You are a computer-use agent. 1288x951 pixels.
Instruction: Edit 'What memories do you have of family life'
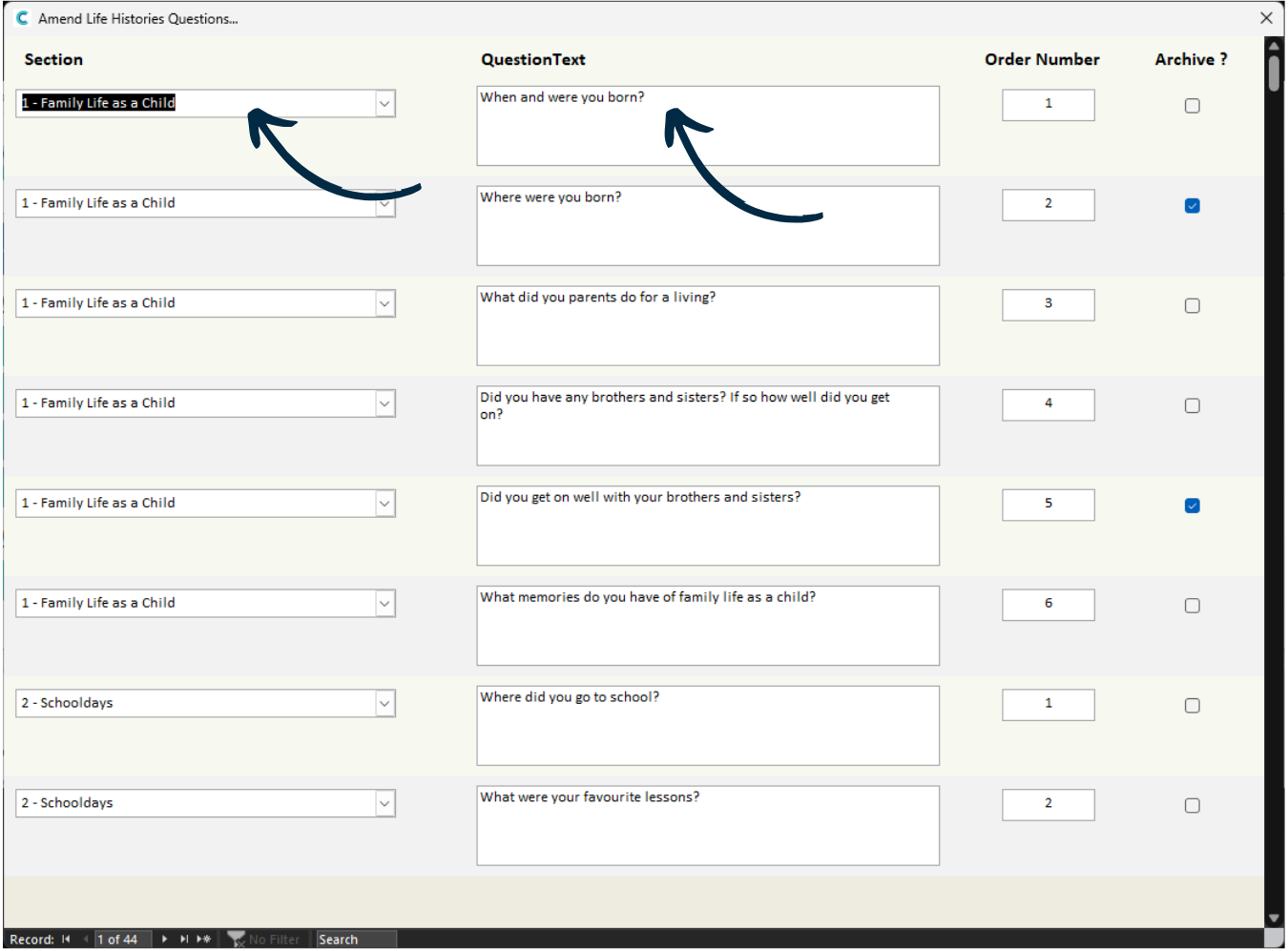(x=708, y=626)
